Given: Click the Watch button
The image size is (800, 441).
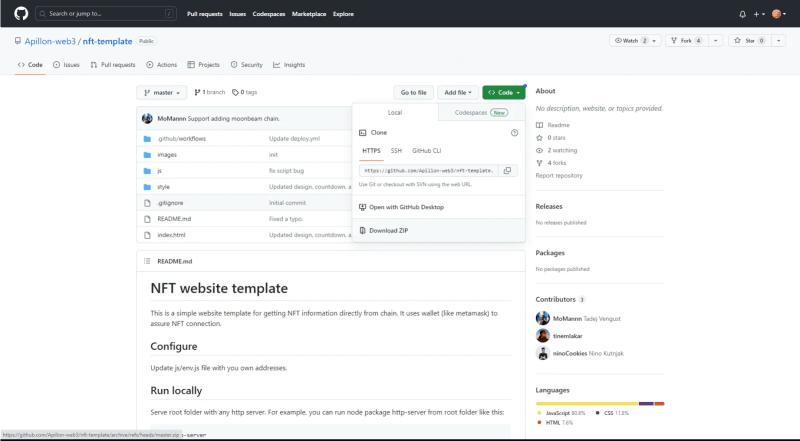Looking at the screenshot, I should (x=635, y=41).
